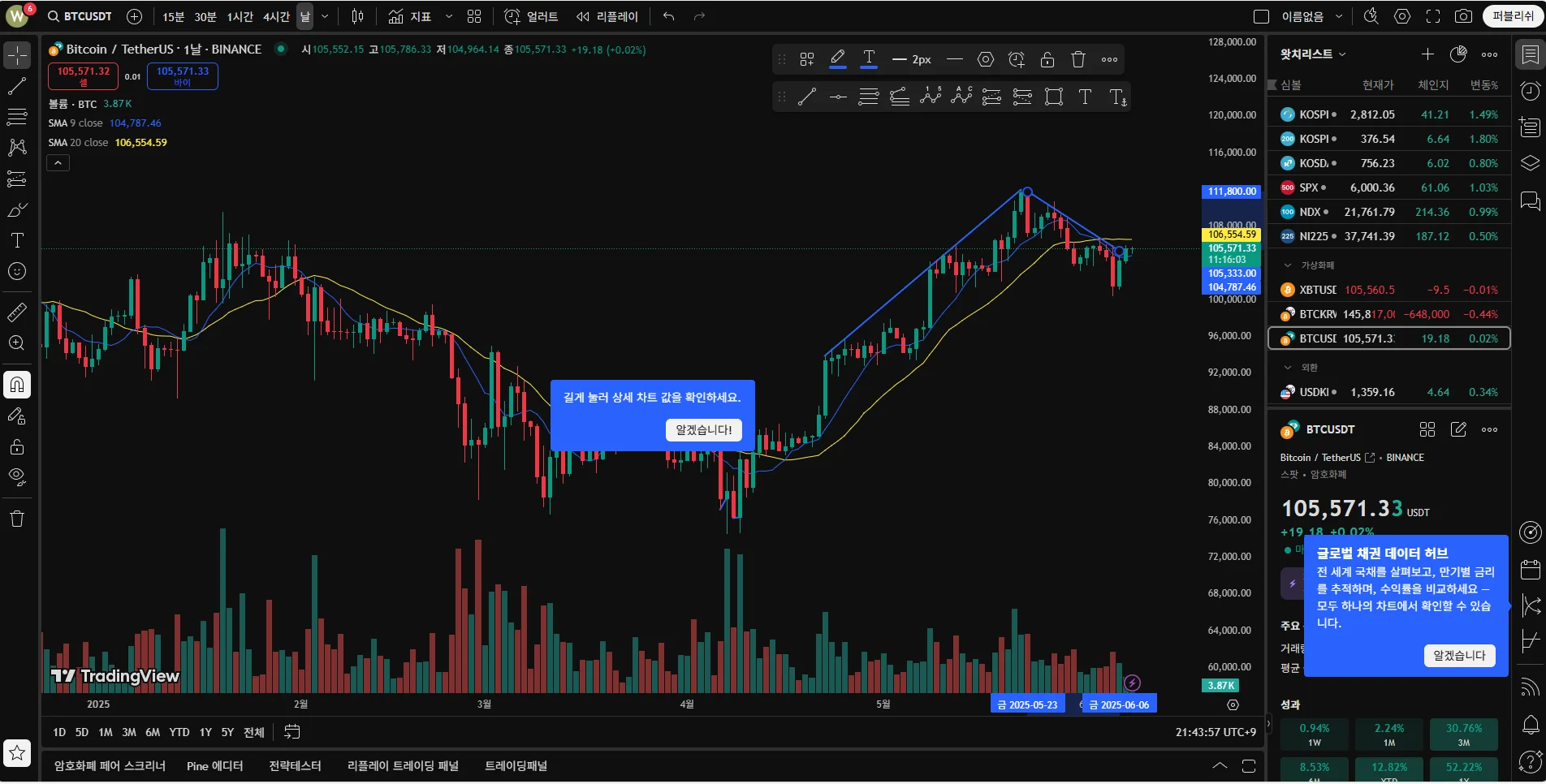Image resolution: width=1546 pixels, height=784 pixels.
Task: Add symbol to compare with plus icon
Action: click(x=135, y=16)
